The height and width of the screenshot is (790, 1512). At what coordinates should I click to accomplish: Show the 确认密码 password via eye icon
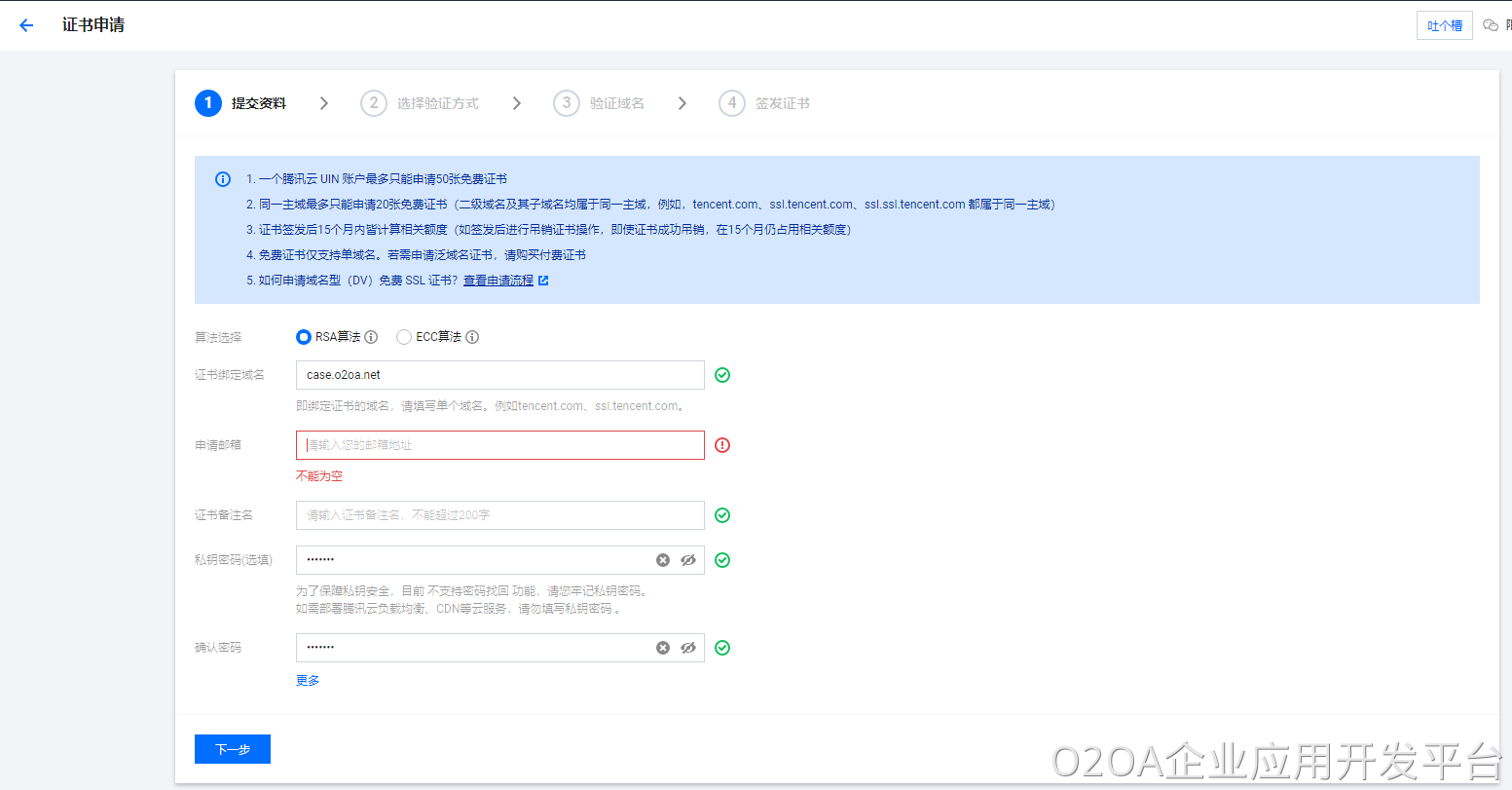pos(688,648)
